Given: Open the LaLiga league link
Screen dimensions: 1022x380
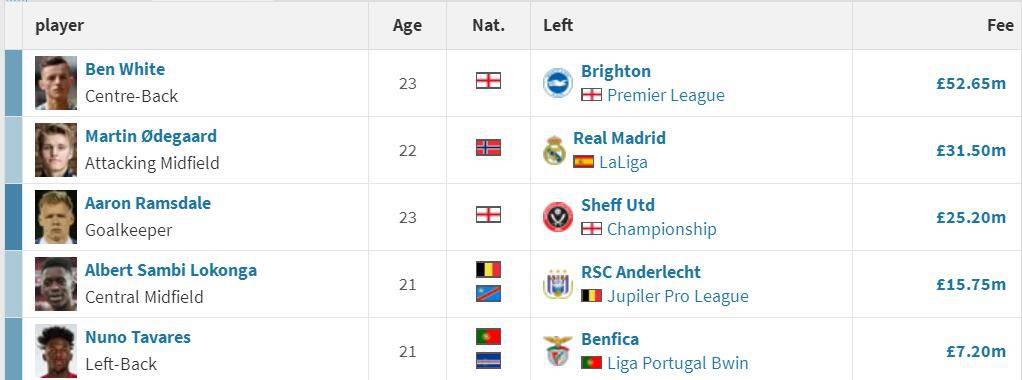Looking at the screenshot, I should (x=623, y=162).
